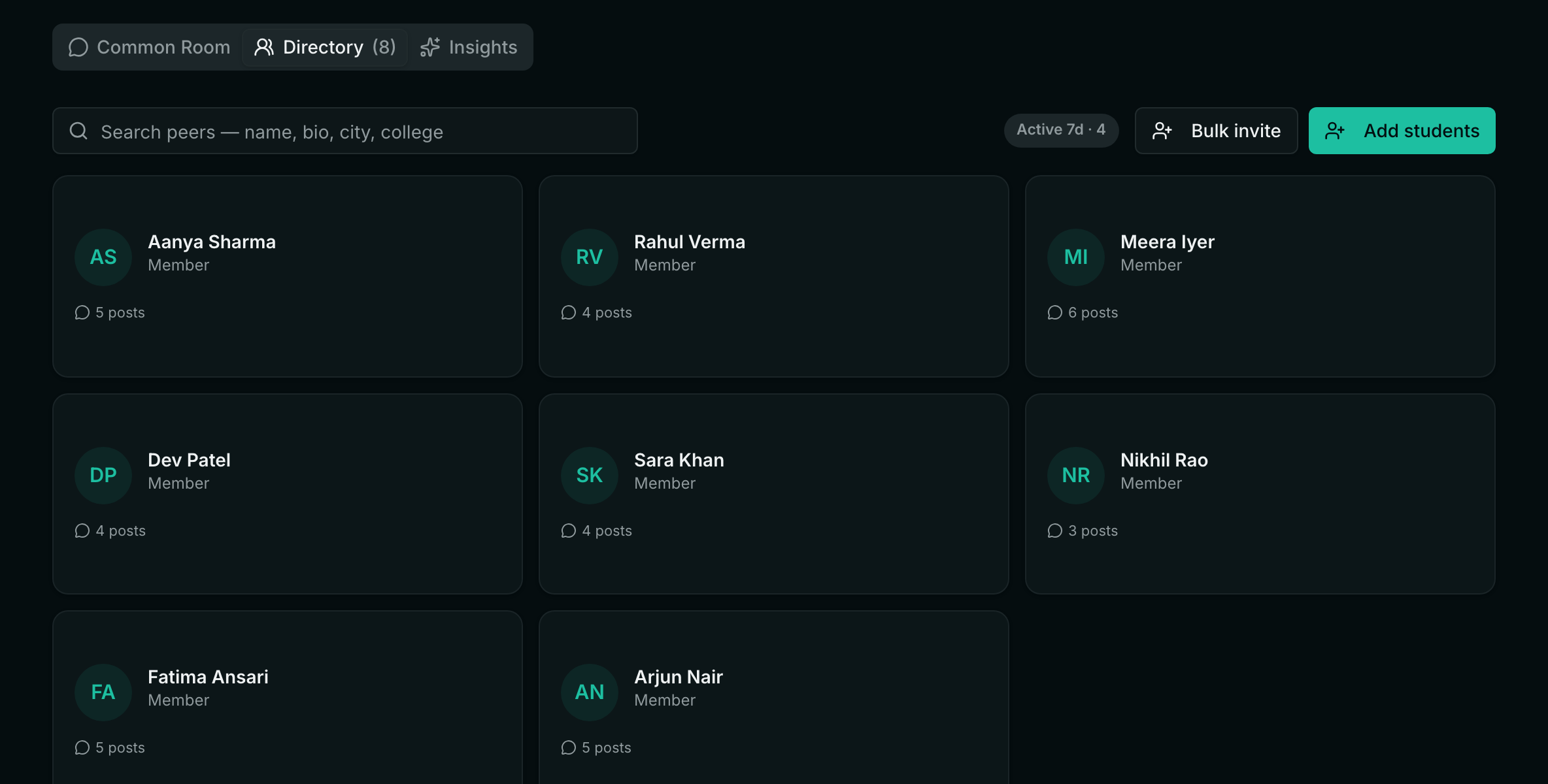The width and height of the screenshot is (1548, 784).
Task: Click "6 posts" on Meera Iyer's card
Action: click(1093, 313)
